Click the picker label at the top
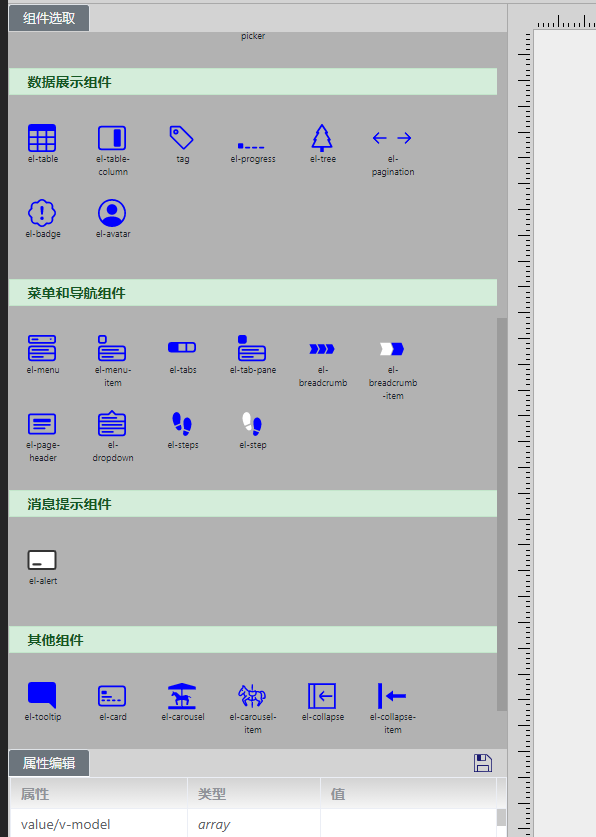 pyautogui.click(x=252, y=36)
